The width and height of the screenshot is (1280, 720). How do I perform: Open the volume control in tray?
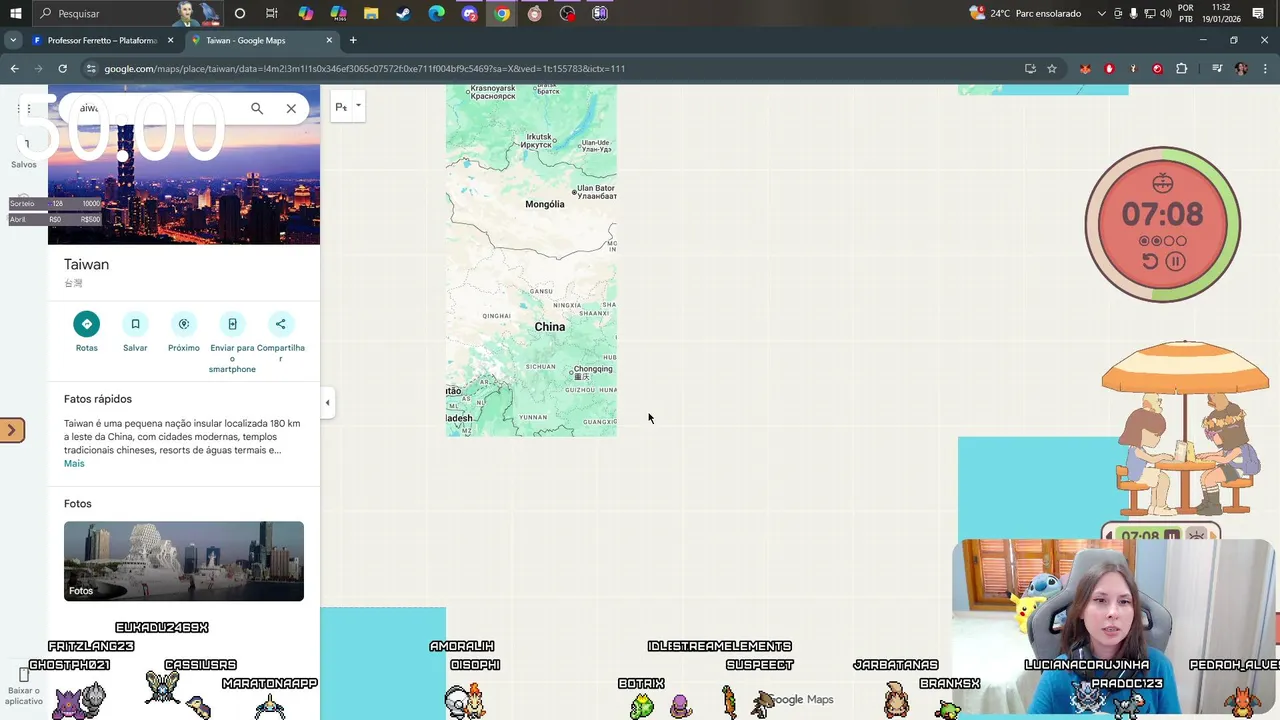[x=1165, y=14]
